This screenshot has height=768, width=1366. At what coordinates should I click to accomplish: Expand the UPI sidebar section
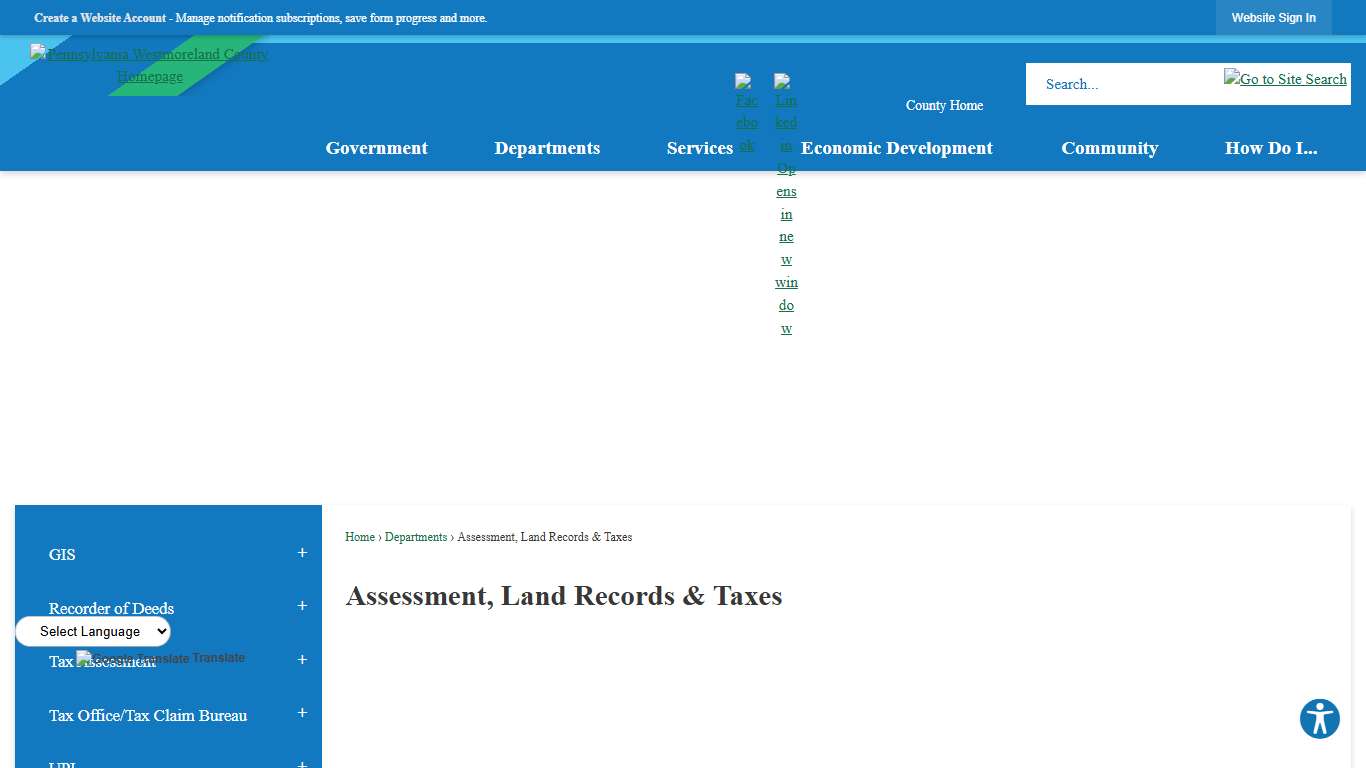tap(301, 762)
